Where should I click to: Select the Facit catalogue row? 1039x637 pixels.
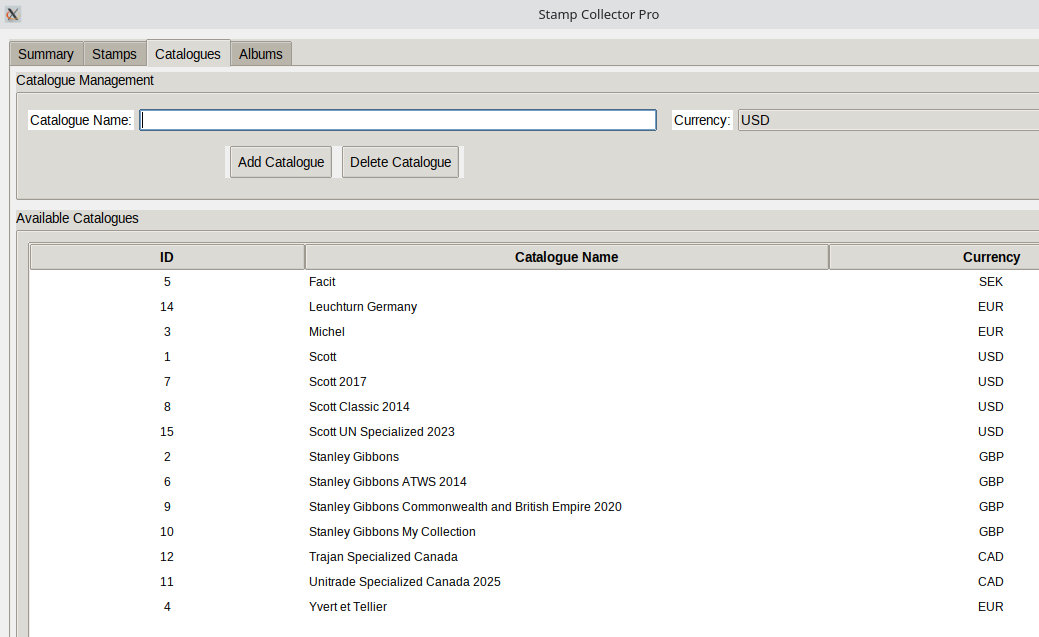[x=322, y=282]
